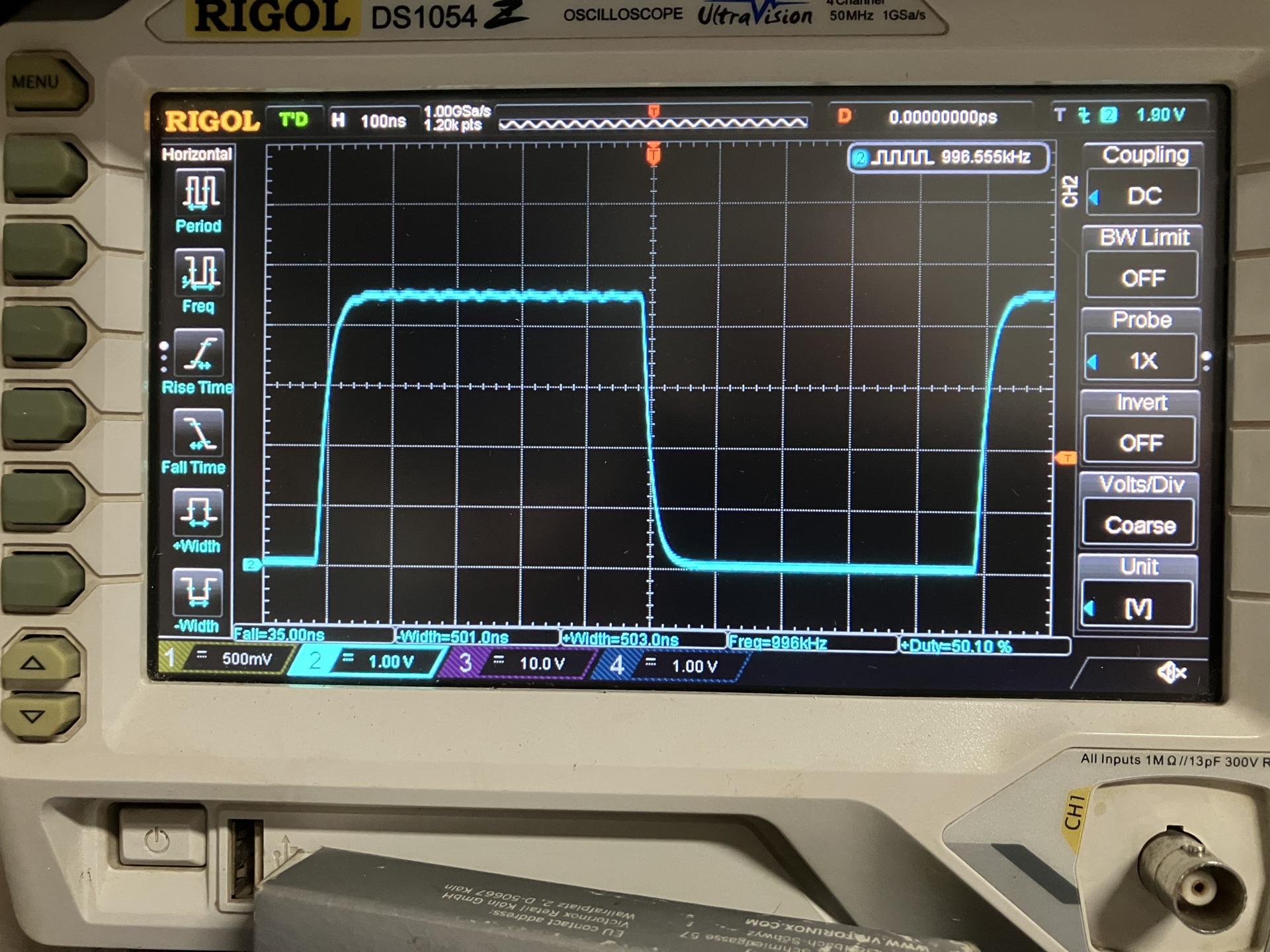Screen dimensions: 1270x952
Task: Select the Freq measurement icon
Action: [x=200, y=272]
